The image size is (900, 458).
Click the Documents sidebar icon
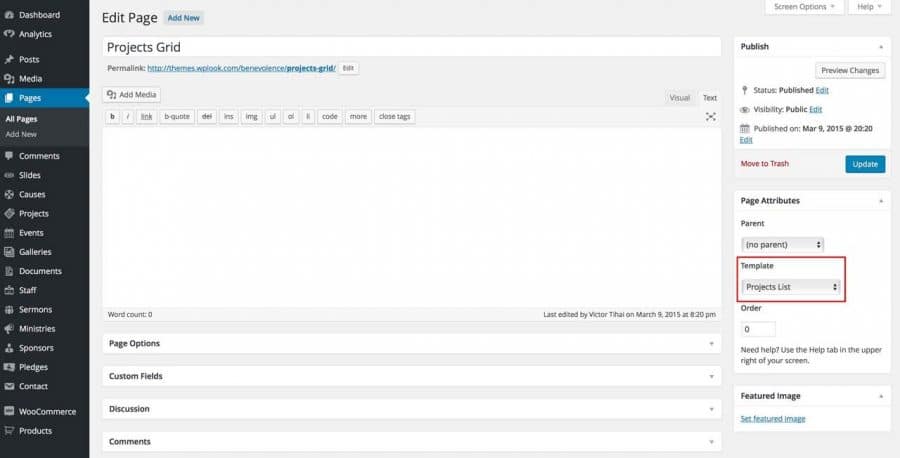click(x=9, y=271)
